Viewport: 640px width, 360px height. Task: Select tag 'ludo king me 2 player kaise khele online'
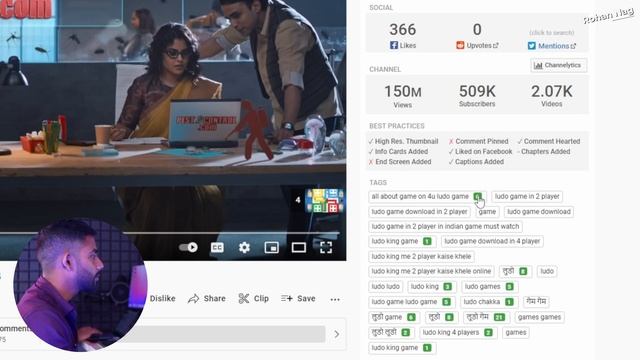431,271
